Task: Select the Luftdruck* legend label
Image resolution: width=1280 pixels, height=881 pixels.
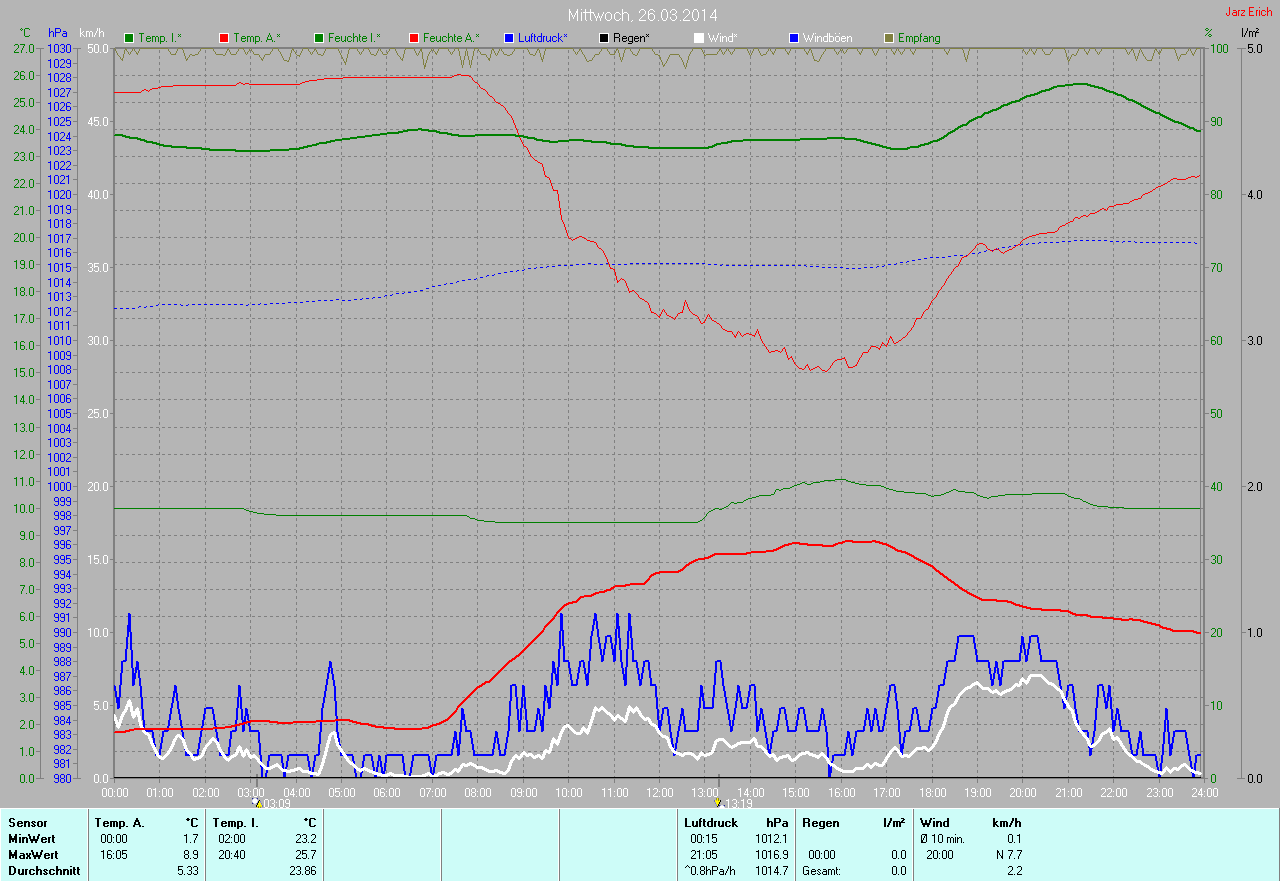Action: [x=543, y=38]
